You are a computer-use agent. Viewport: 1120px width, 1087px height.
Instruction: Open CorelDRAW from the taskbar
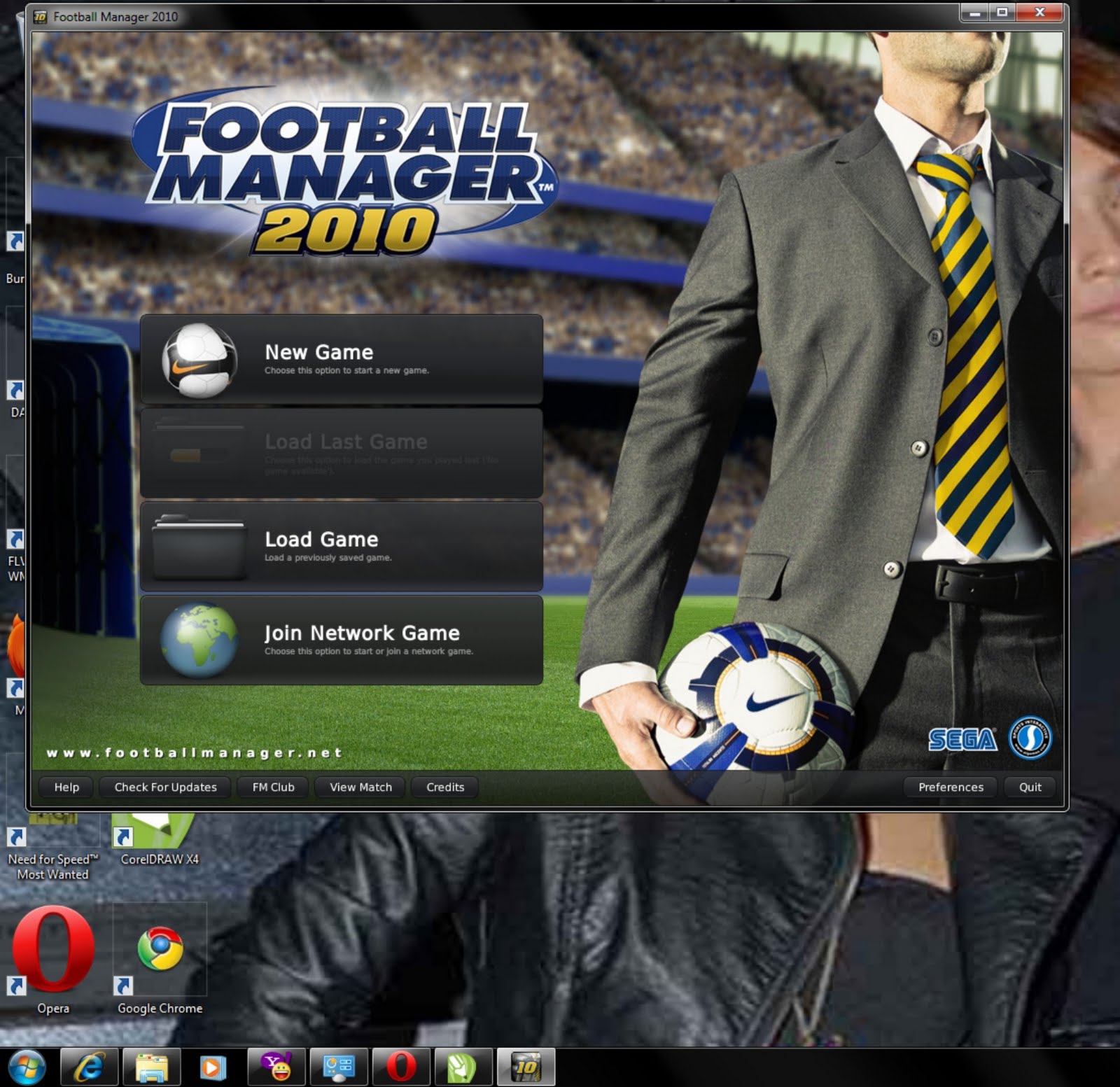[463, 1067]
